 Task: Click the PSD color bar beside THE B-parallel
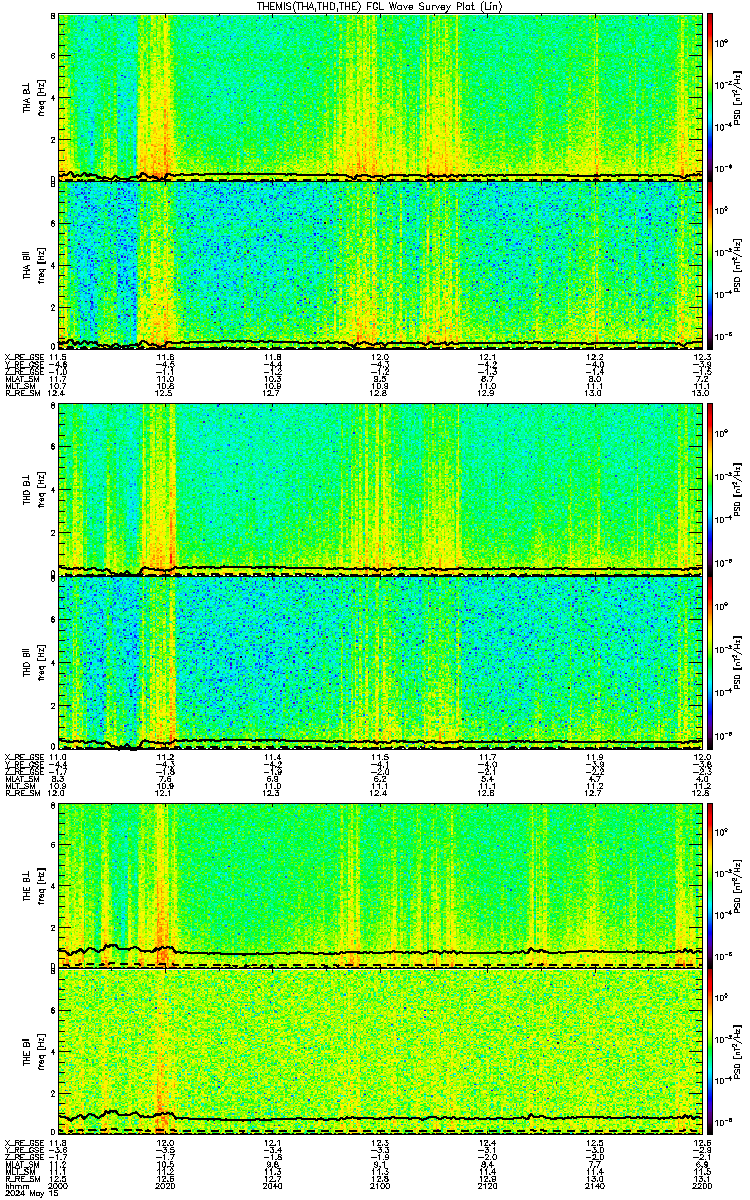click(710, 1053)
